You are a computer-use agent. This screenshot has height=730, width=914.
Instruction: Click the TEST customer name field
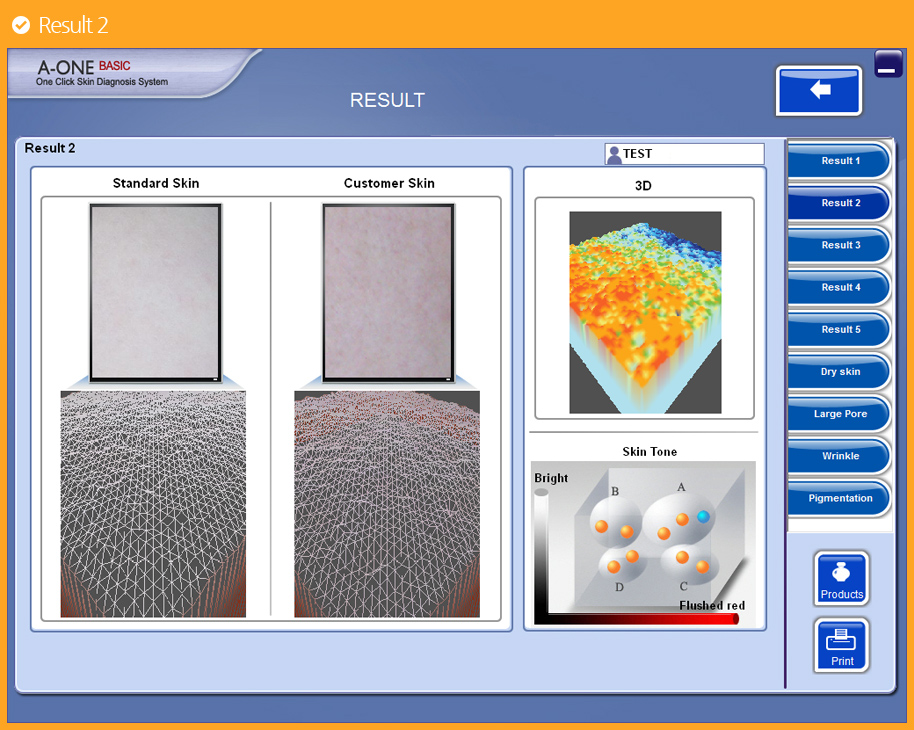pos(692,154)
